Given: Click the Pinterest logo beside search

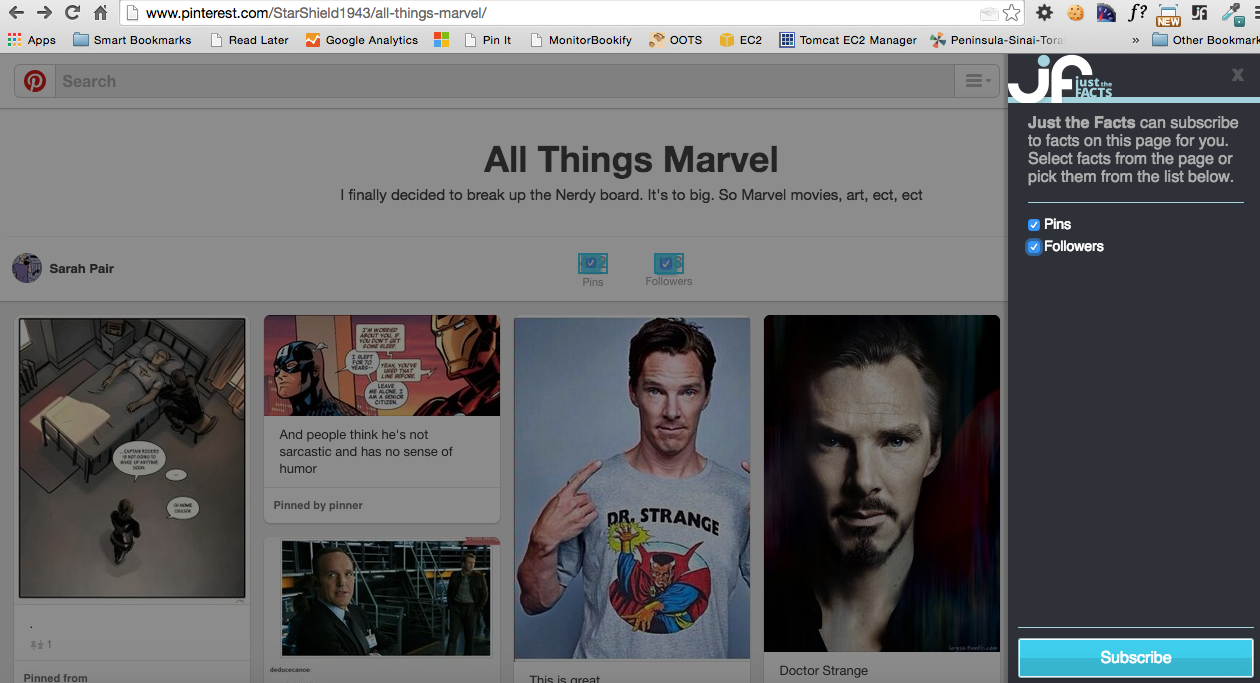Looking at the screenshot, I should pos(35,81).
